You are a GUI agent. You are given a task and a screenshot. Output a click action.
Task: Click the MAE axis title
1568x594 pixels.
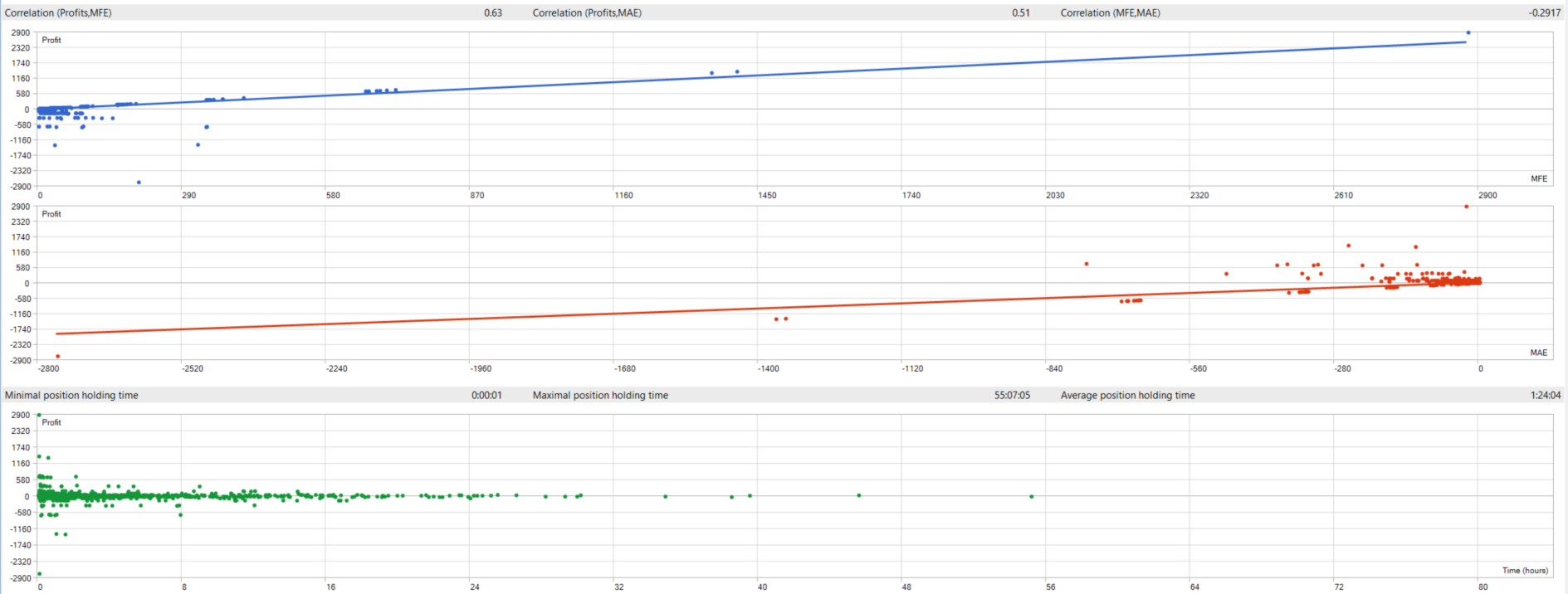(1539, 353)
